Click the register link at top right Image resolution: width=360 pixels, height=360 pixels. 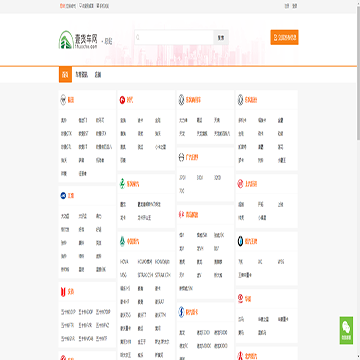tap(295, 6)
